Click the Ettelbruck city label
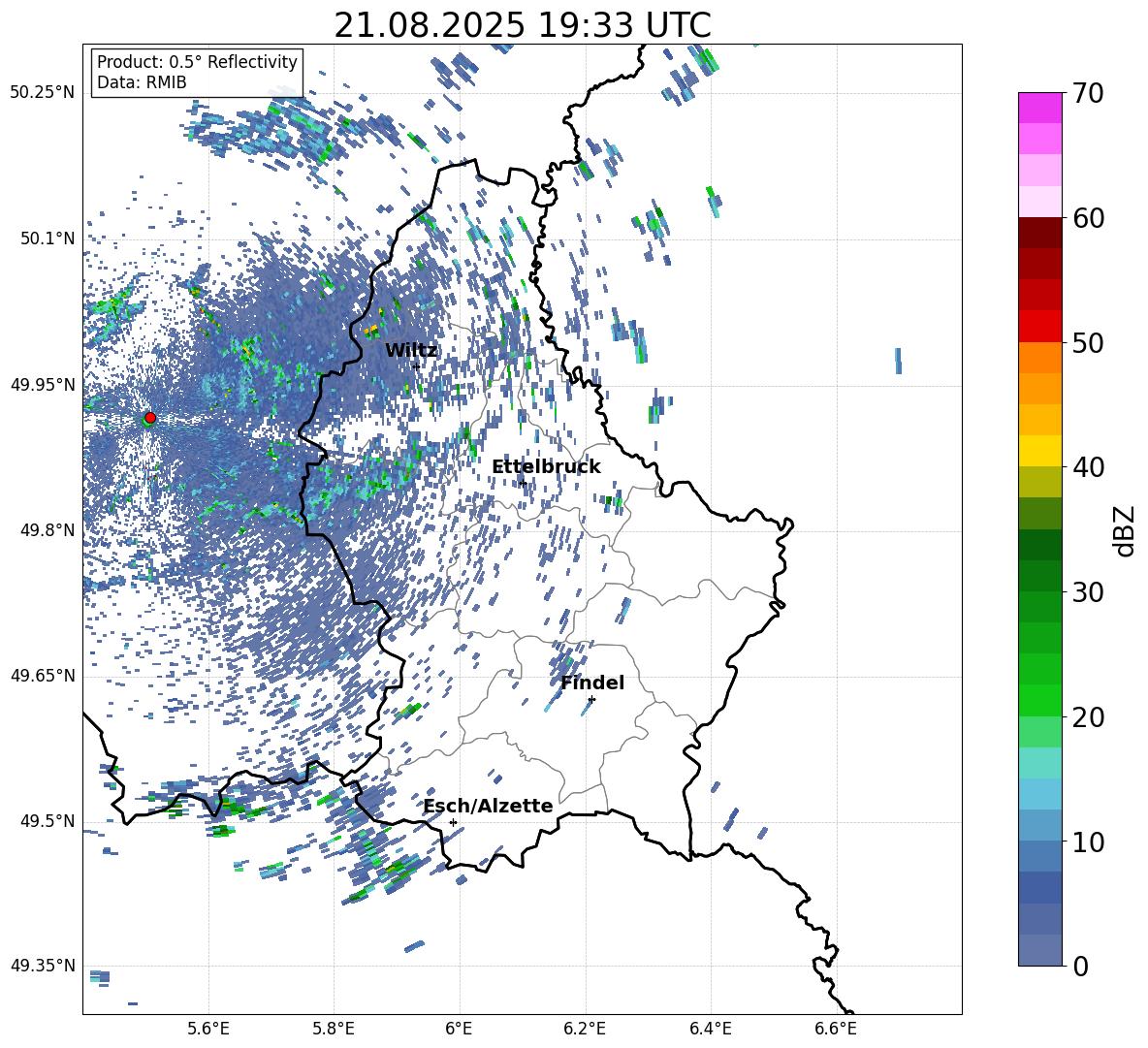Screen dimensions: 1148x1048 546,467
